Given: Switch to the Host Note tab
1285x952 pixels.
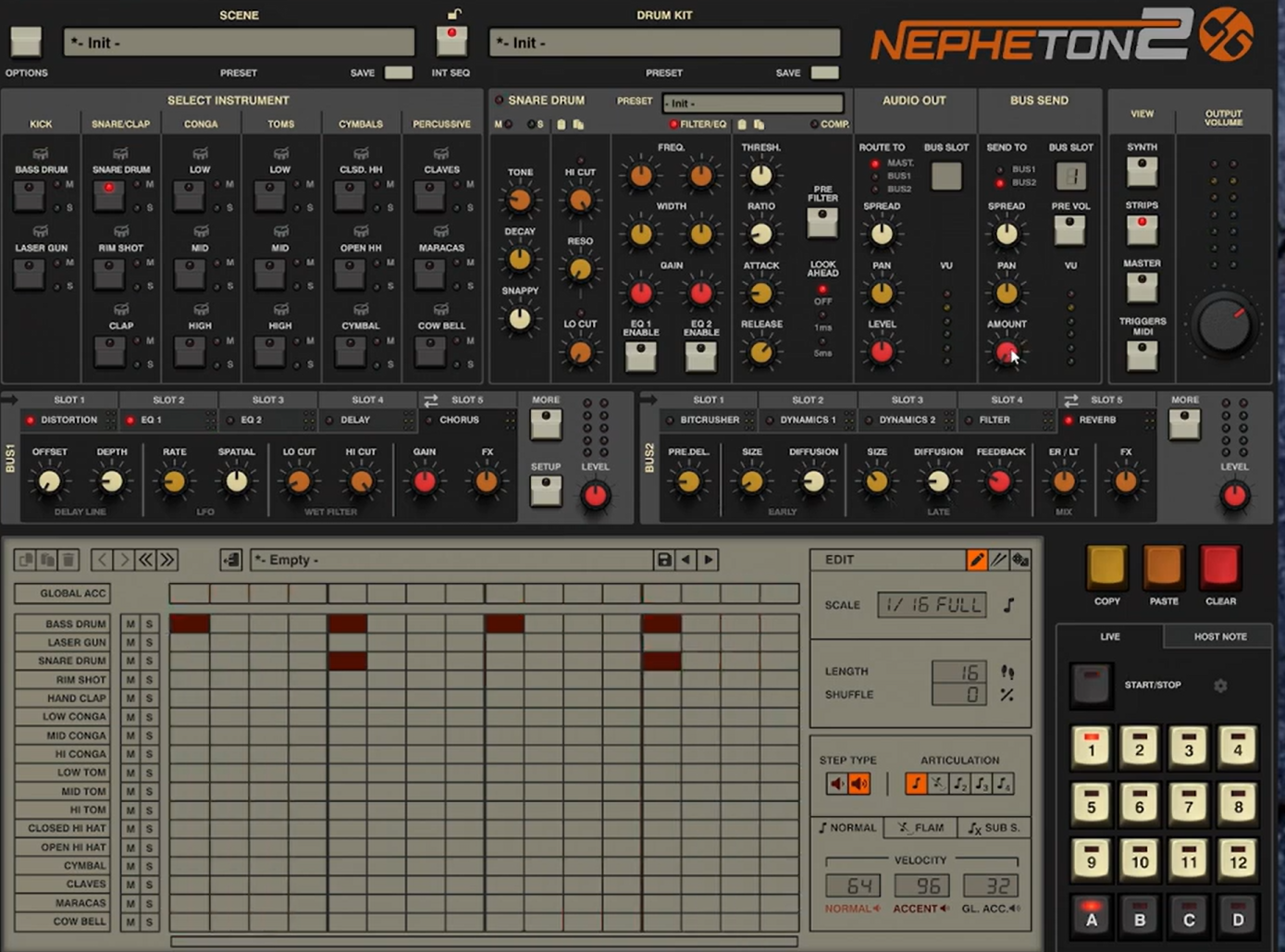Looking at the screenshot, I should click(x=1219, y=637).
